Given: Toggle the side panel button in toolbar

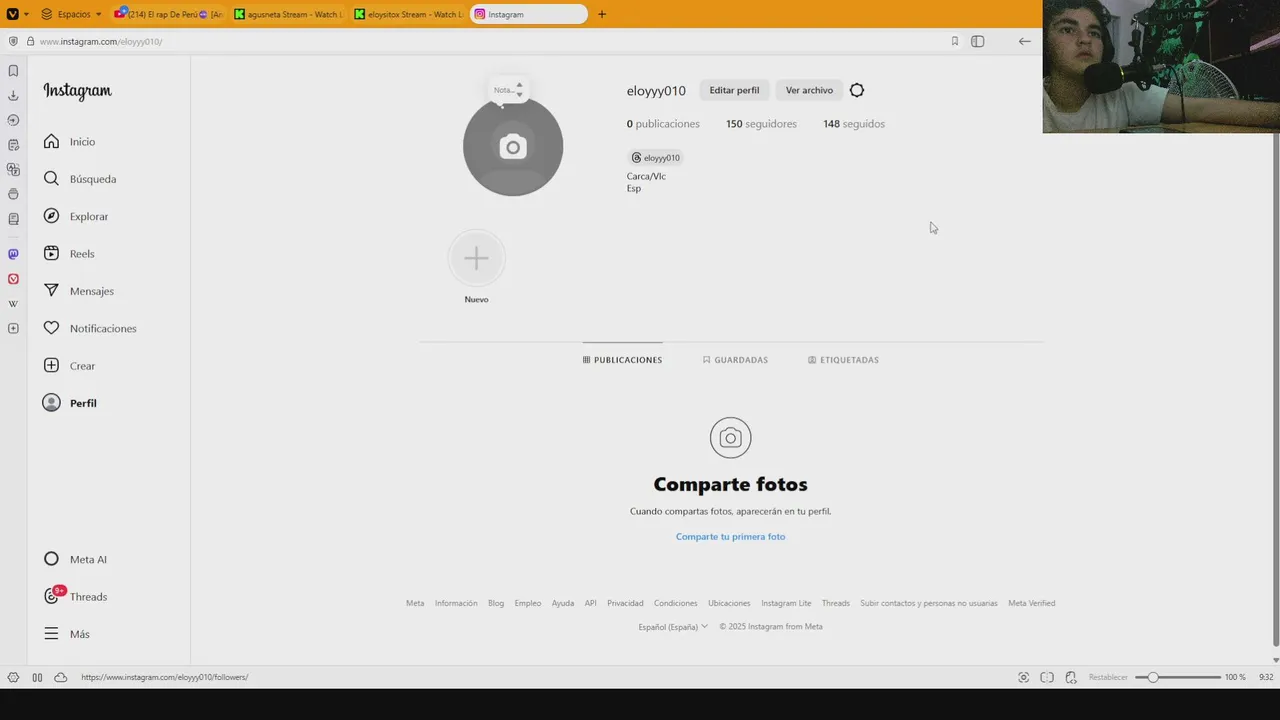Looking at the screenshot, I should pos(978,41).
